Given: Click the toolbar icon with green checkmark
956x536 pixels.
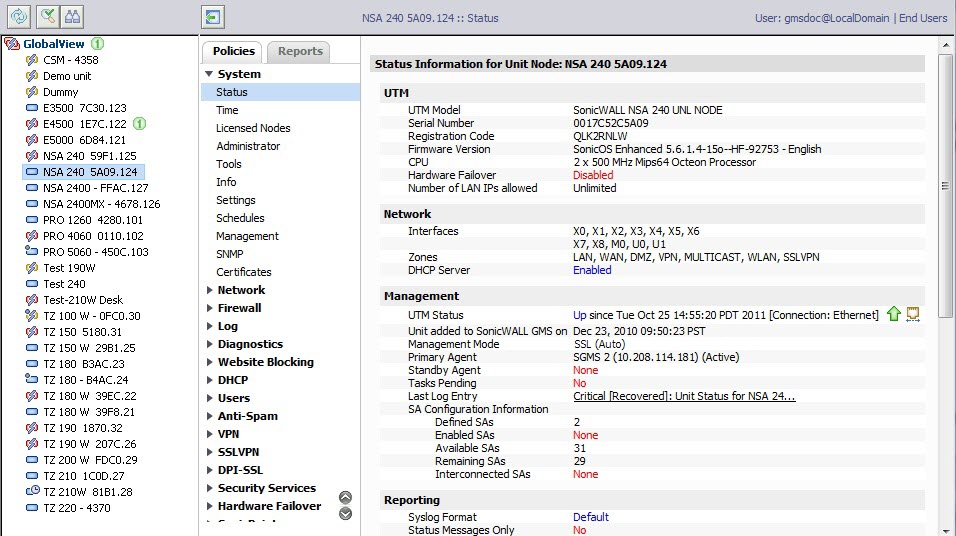Looking at the screenshot, I should [x=48, y=16].
